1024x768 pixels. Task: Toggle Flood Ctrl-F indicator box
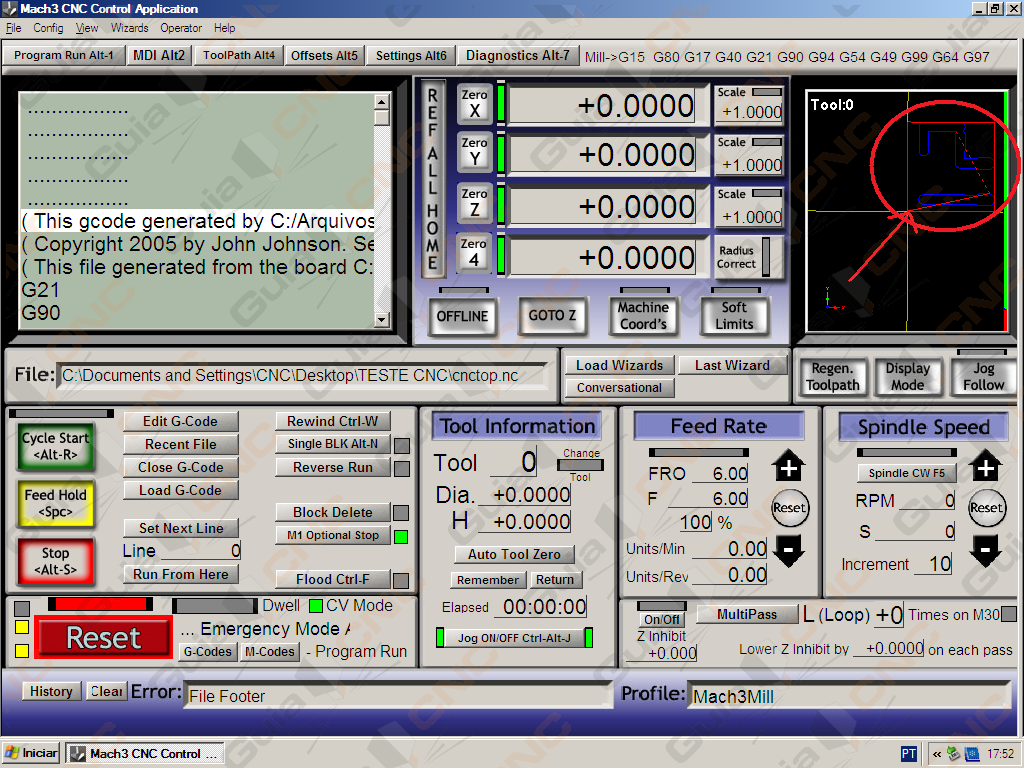point(402,580)
